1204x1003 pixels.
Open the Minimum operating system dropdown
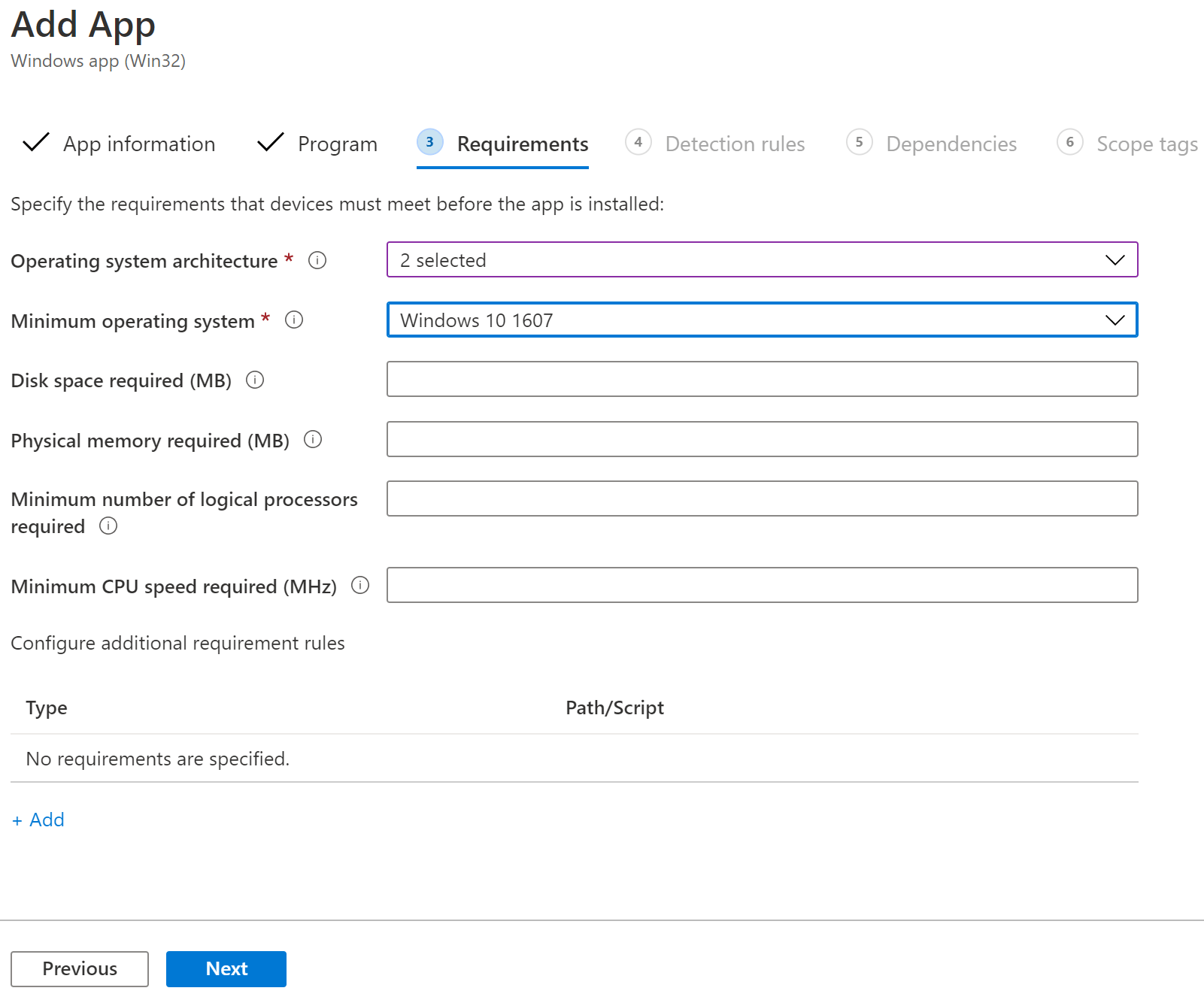762,320
